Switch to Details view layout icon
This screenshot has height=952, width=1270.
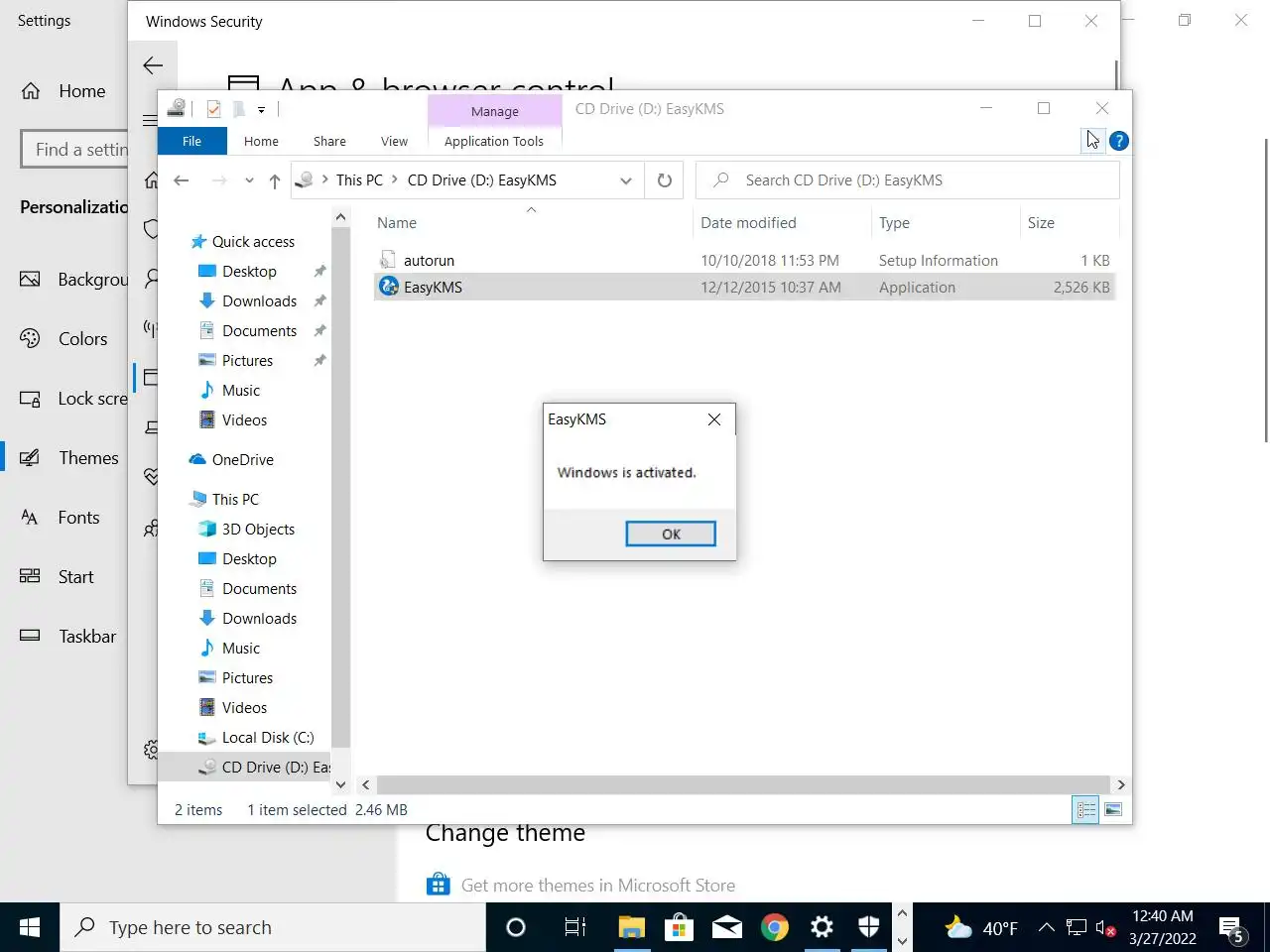pyautogui.click(x=1086, y=810)
